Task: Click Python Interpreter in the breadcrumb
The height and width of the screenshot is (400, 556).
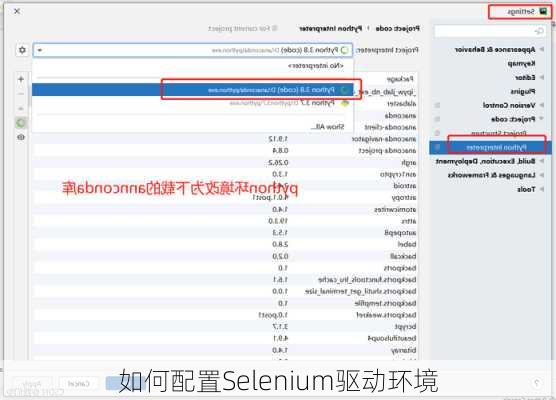Action: point(330,28)
